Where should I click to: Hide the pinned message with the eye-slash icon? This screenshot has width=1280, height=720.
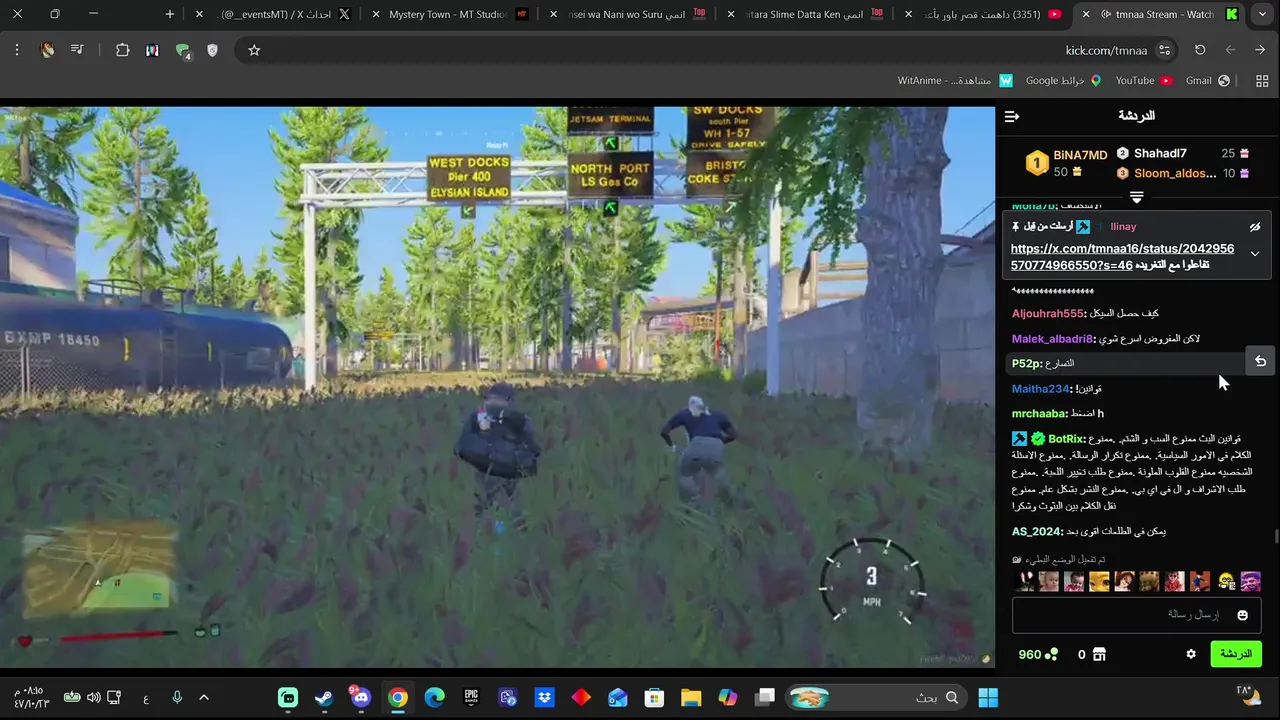(x=1255, y=227)
